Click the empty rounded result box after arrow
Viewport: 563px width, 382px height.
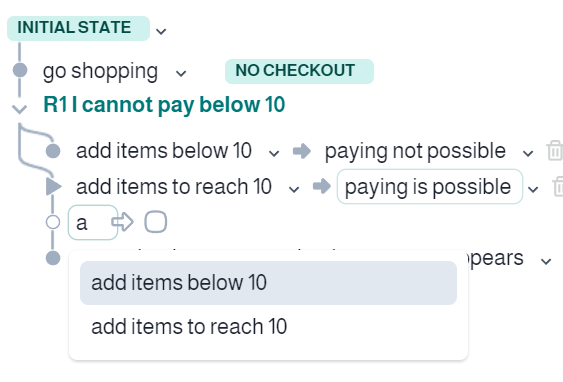point(155,222)
